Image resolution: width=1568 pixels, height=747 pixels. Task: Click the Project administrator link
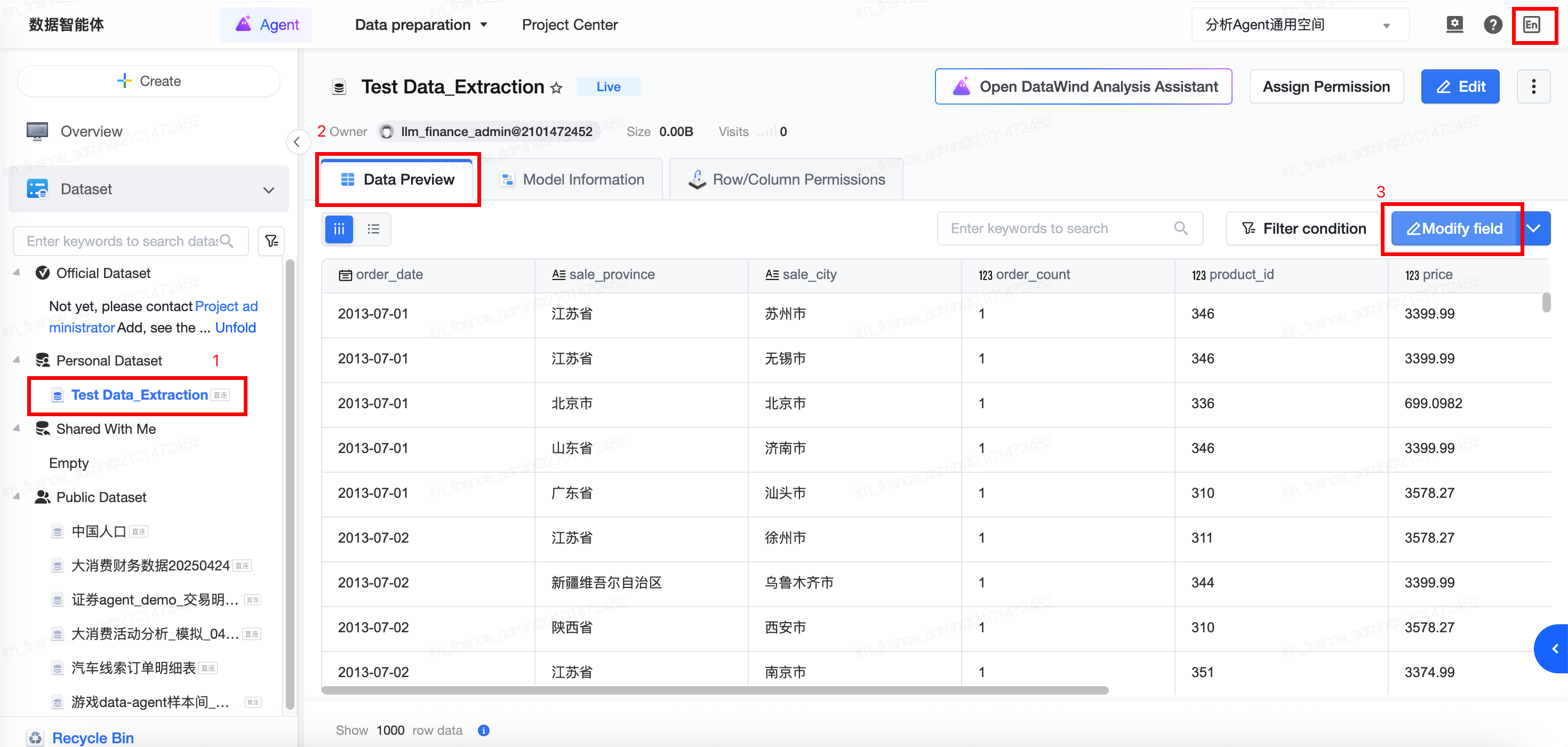(x=154, y=316)
